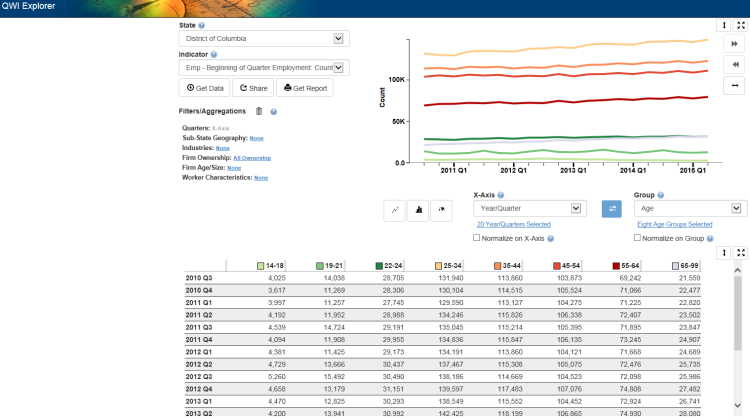Click the 25-34 age color swatch

coord(439,266)
